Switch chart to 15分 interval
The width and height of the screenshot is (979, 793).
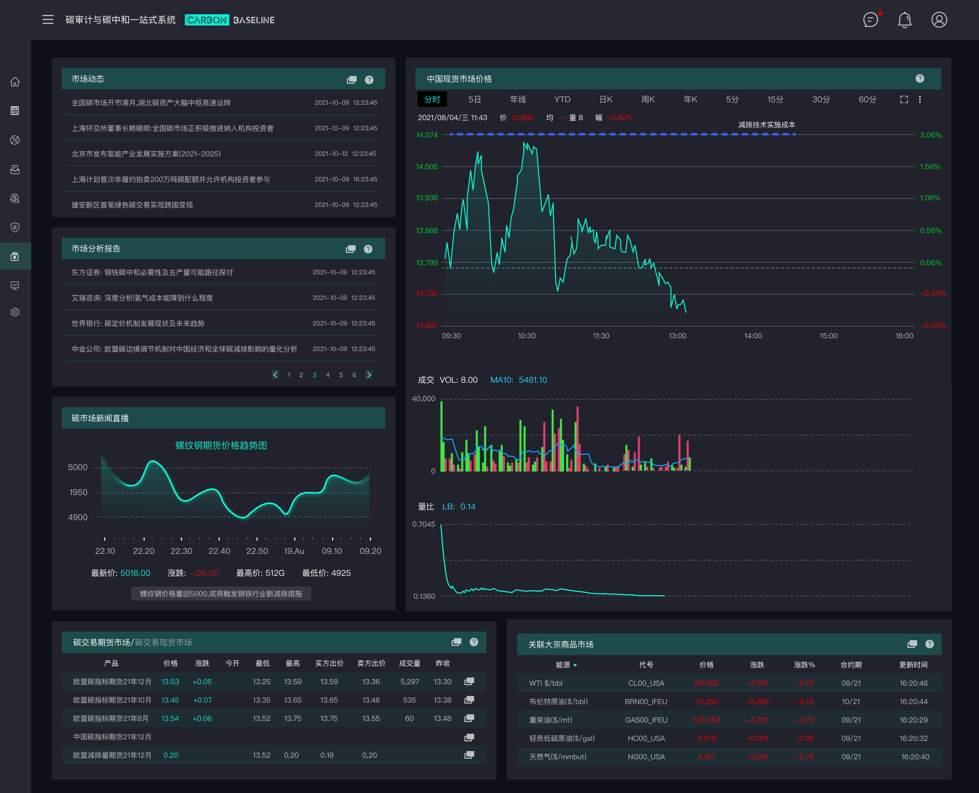pos(775,99)
